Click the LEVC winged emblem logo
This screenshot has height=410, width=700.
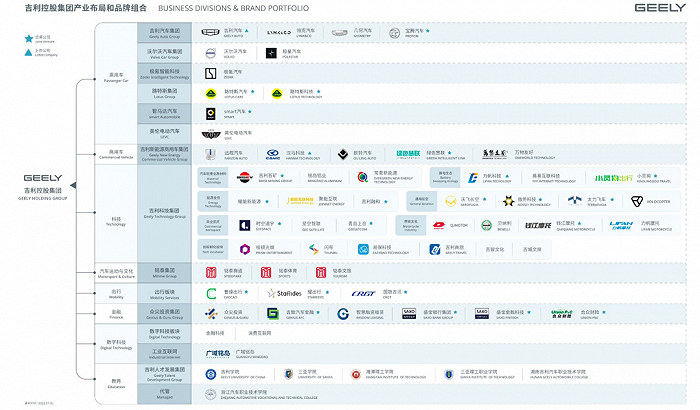point(211,134)
